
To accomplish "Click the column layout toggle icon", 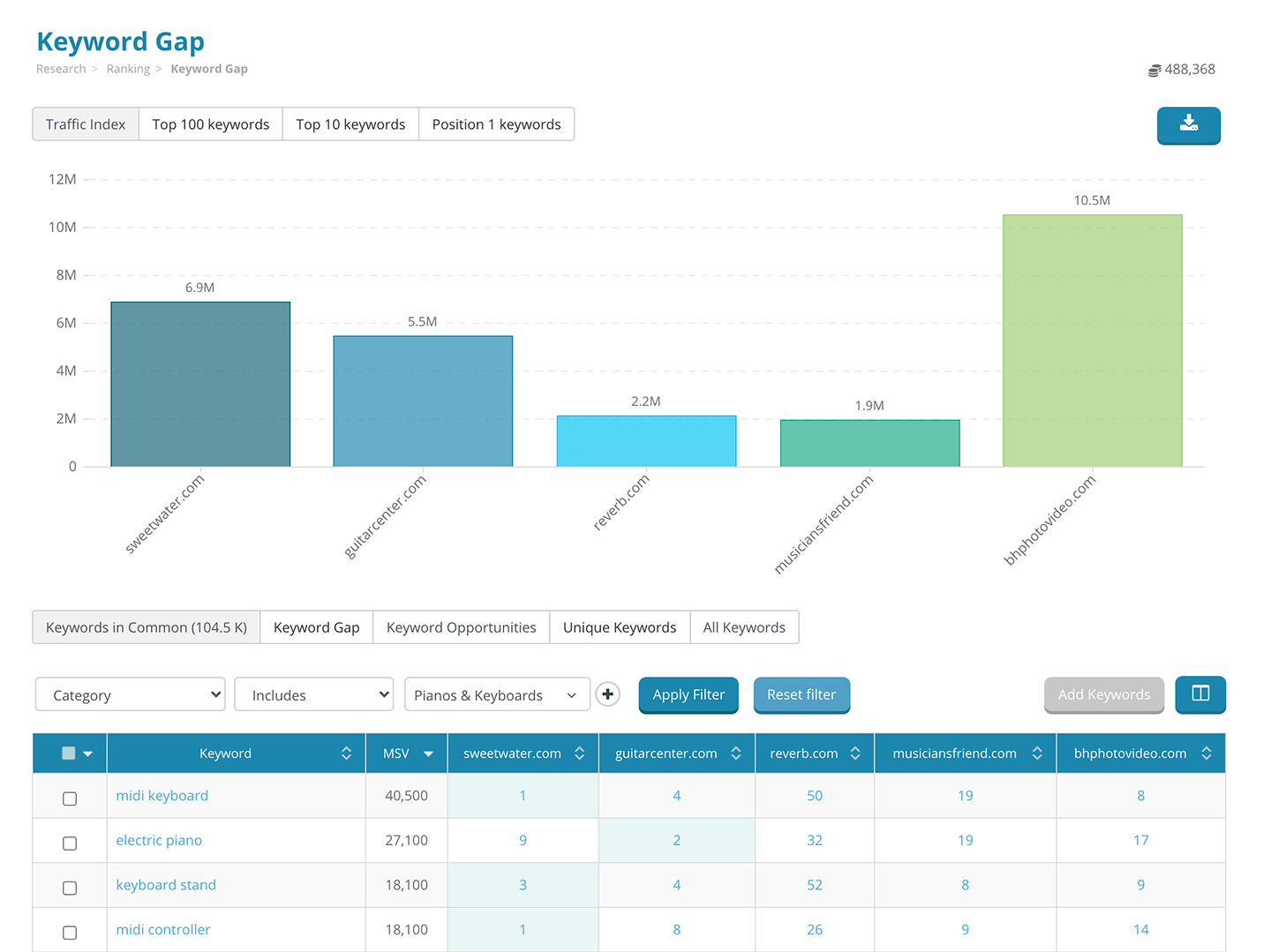I will [x=1200, y=693].
